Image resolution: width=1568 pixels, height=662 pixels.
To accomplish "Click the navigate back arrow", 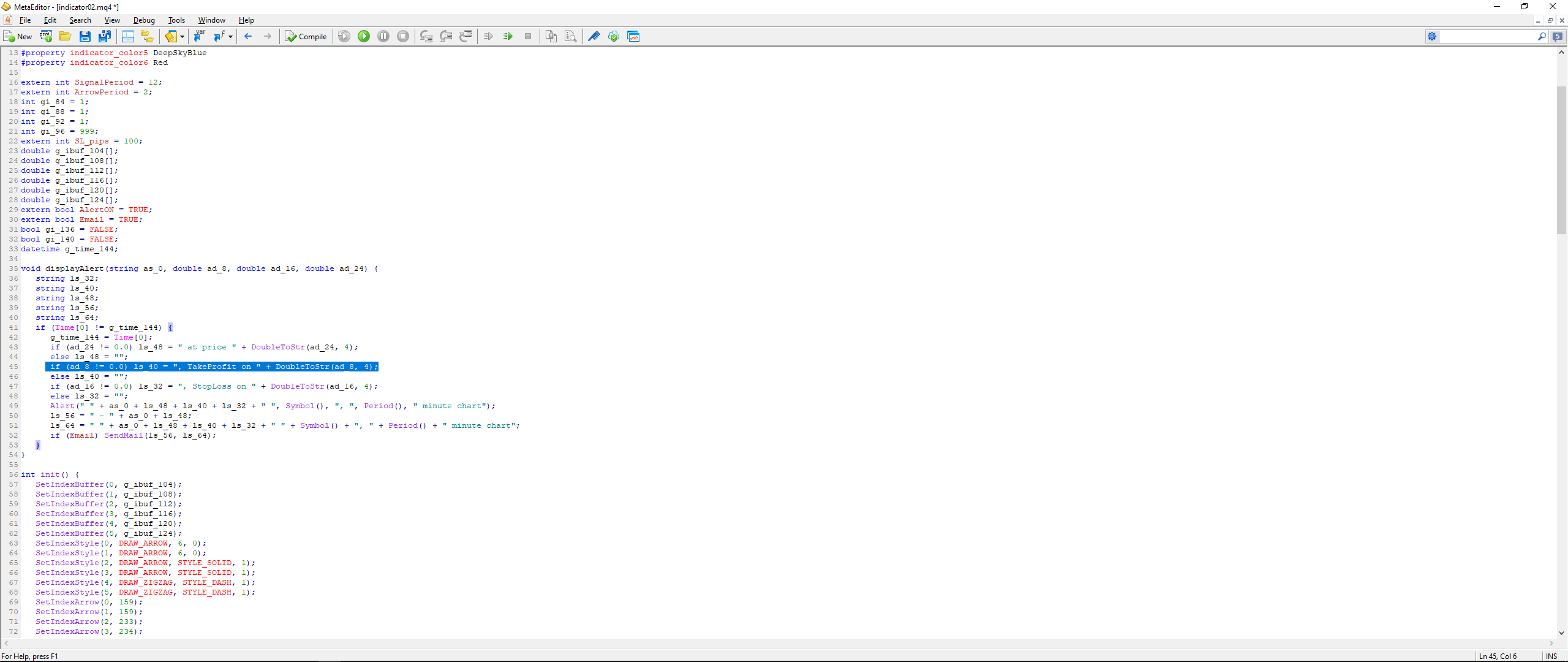I will [248, 37].
